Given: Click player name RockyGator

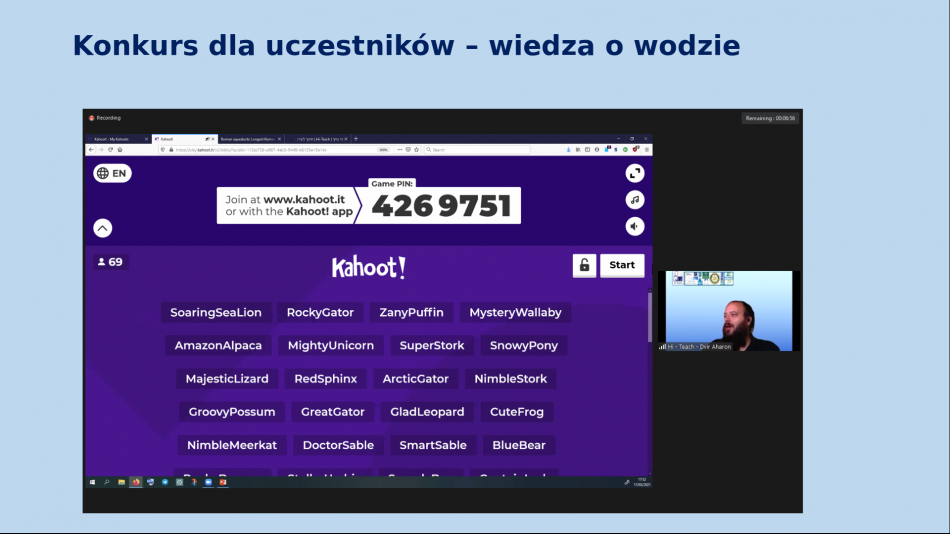Looking at the screenshot, I should coord(320,313).
